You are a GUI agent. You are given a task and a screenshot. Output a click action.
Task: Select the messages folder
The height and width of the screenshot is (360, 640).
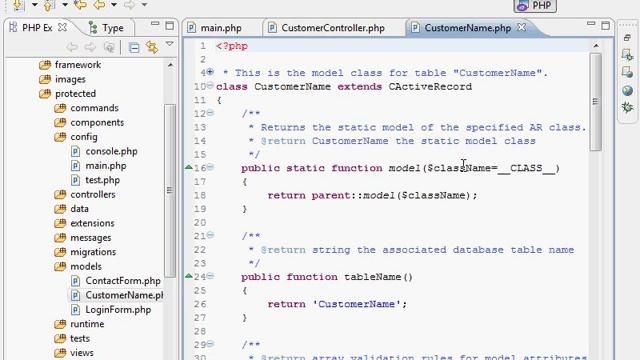(x=91, y=238)
